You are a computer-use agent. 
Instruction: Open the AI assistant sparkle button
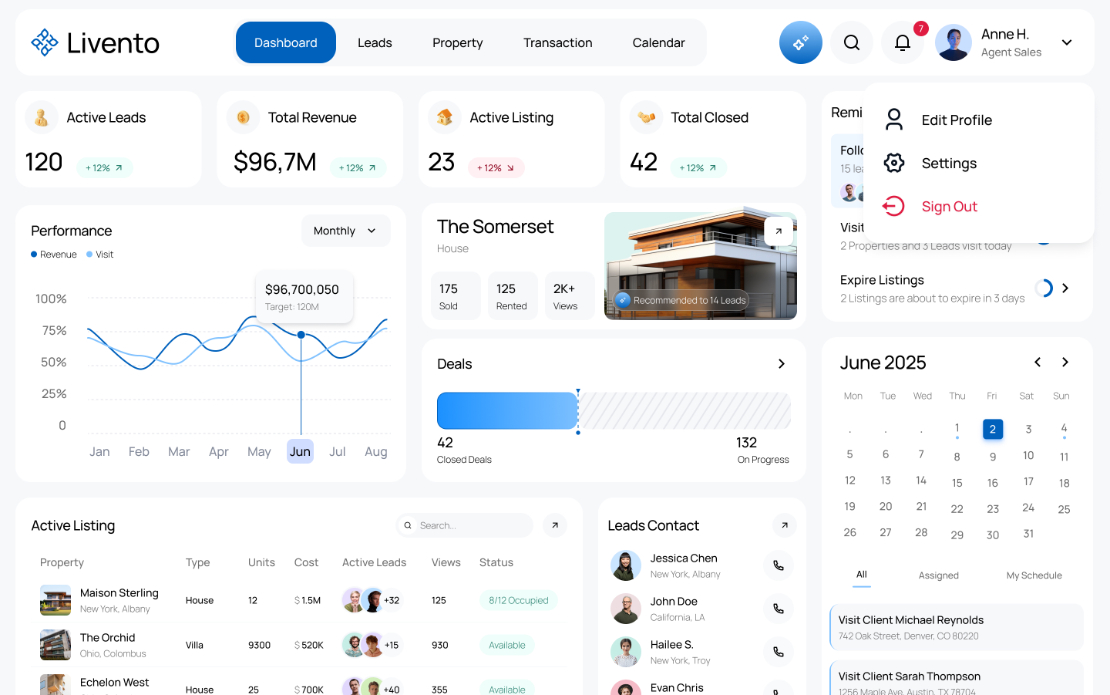click(801, 42)
